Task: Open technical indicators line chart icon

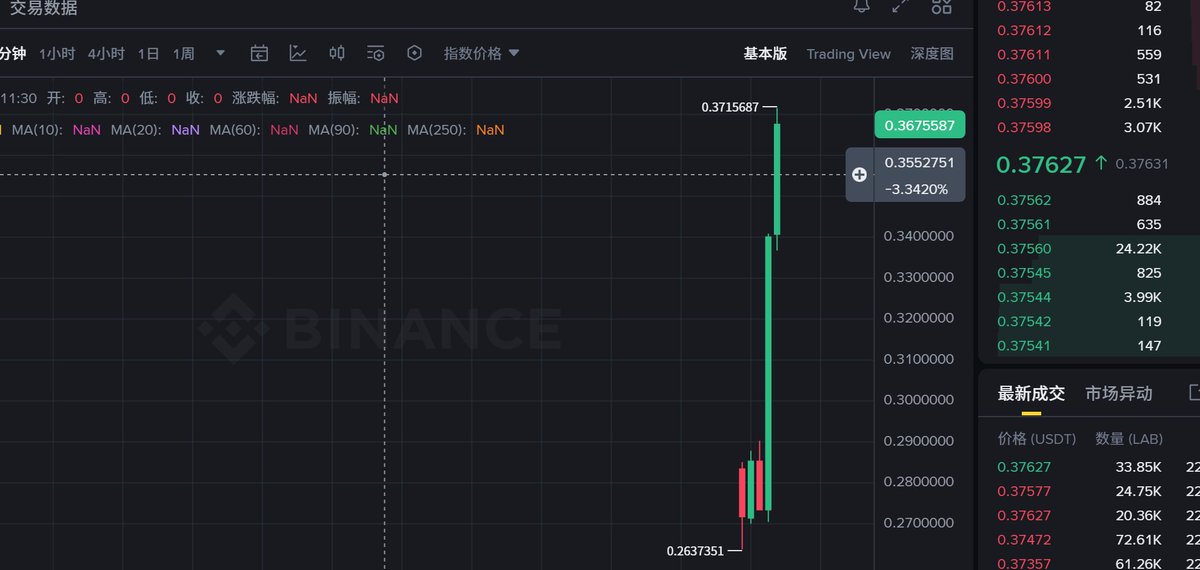Action: pos(298,53)
